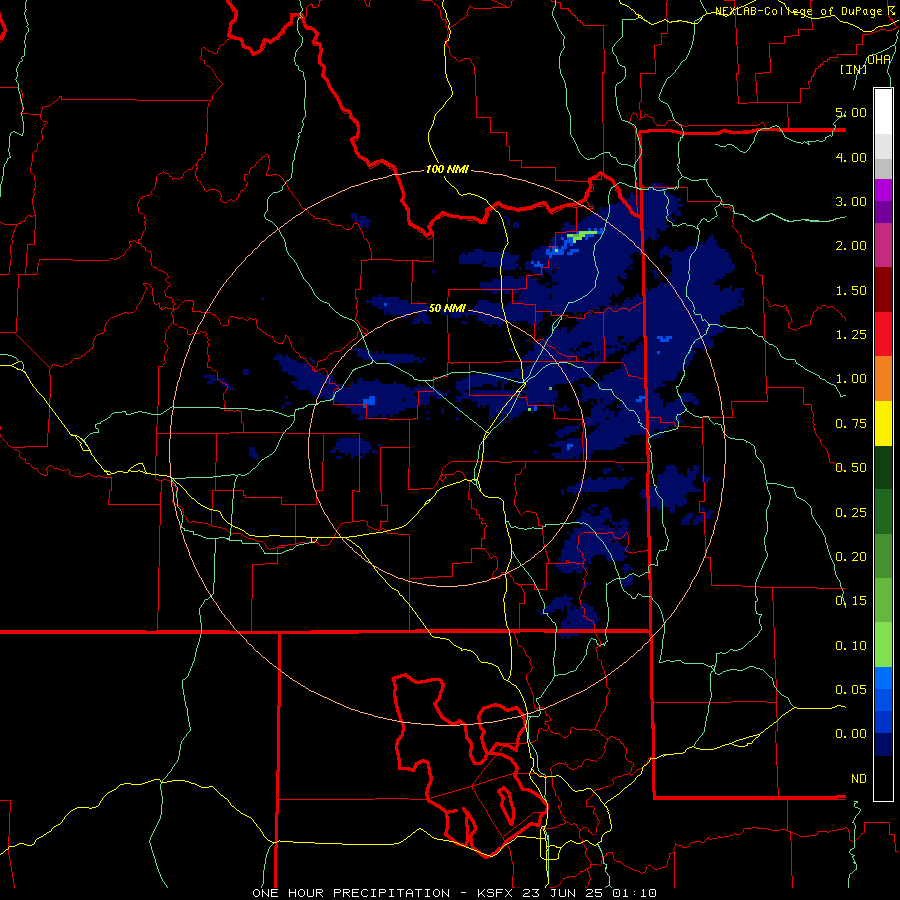Click the 0.10 legend value
The width and height of the screenshot is (900, 900).
851,646
